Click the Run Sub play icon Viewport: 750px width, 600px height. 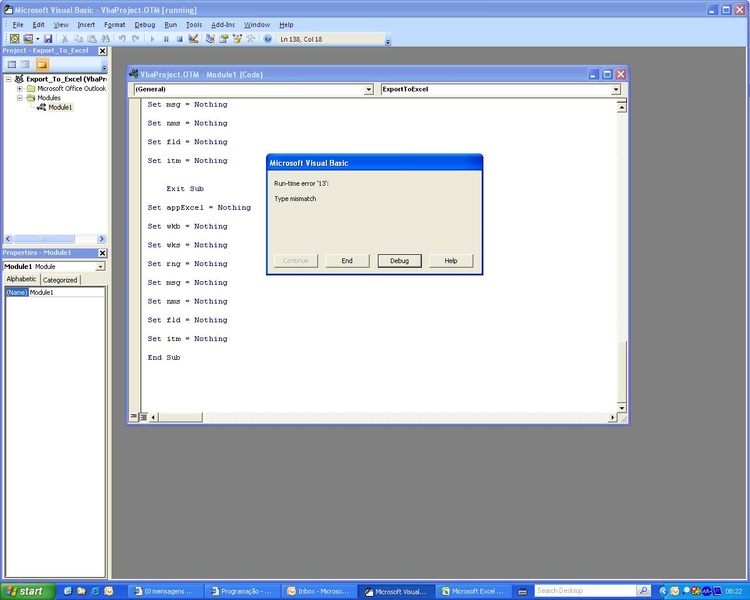(153, 39)
